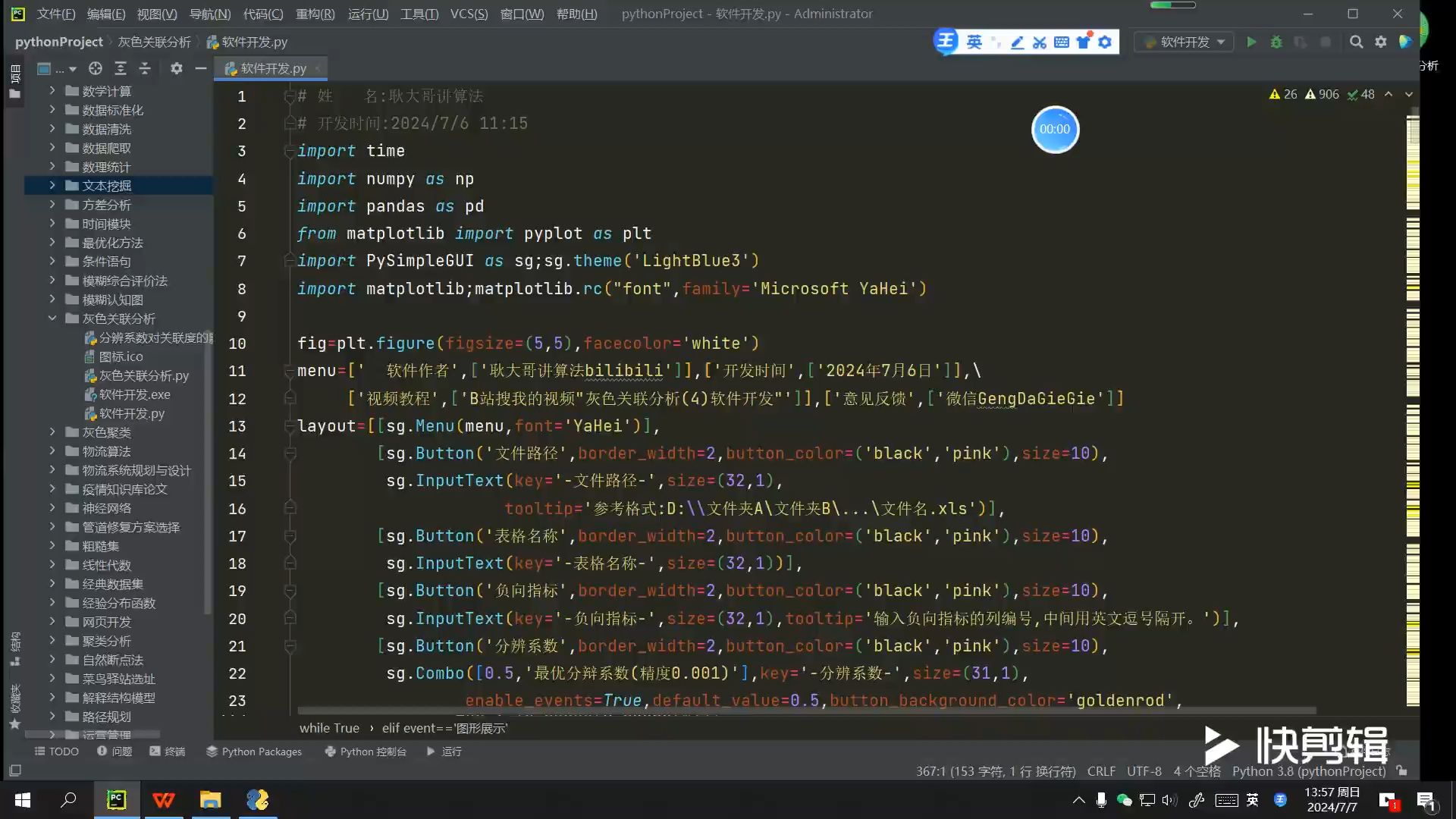Collapse the 灰色关联分析 folder
Screen dimensions: 1456x819
[52, 318]
